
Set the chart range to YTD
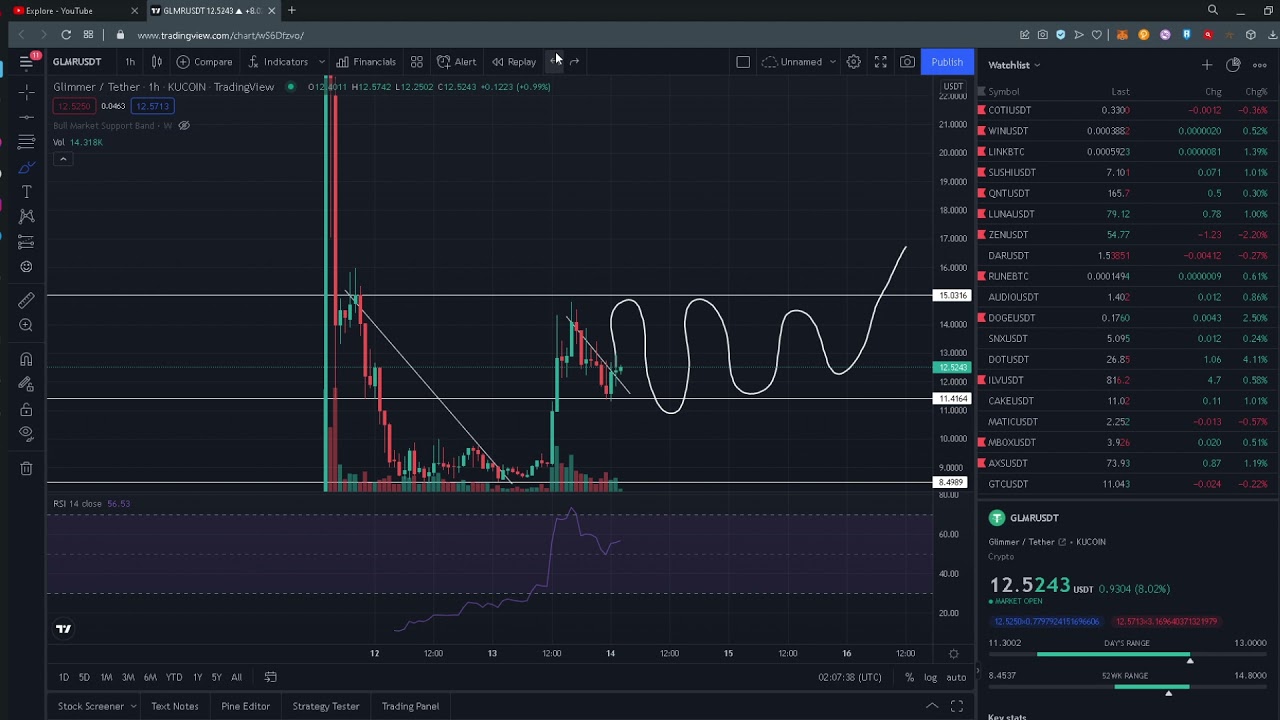[x=174, y=677]
